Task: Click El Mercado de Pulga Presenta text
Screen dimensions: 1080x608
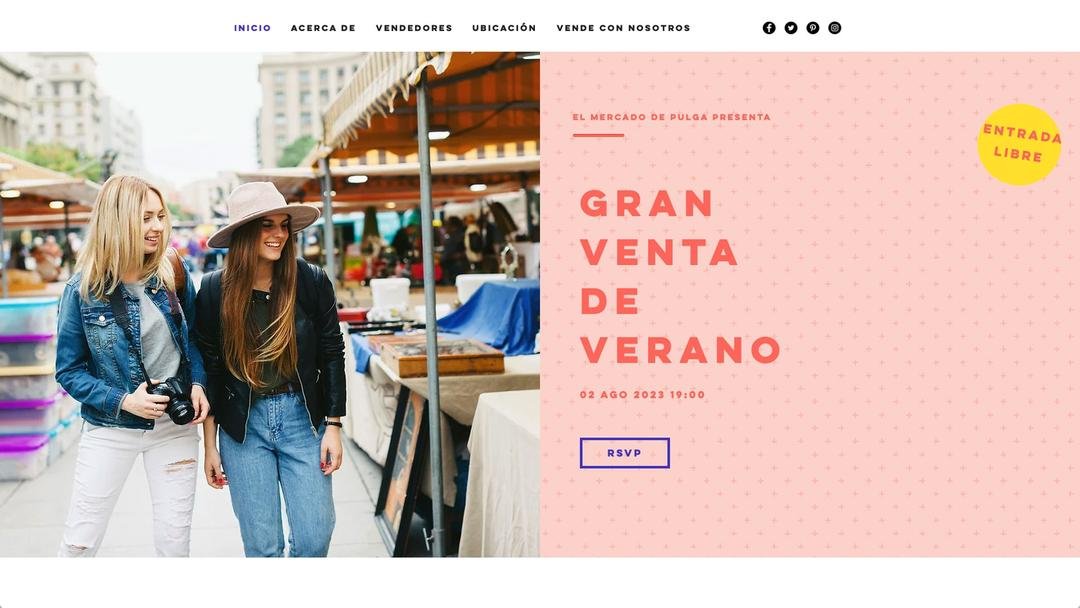Action: point(672,117)
